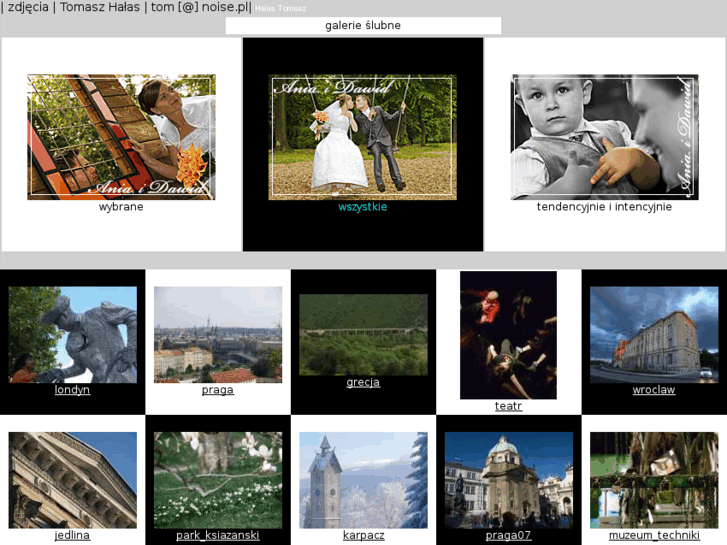727x545 pixels.
Task: Open the park_ksiazanski flowers thumbnail
Action: [218, 480]
